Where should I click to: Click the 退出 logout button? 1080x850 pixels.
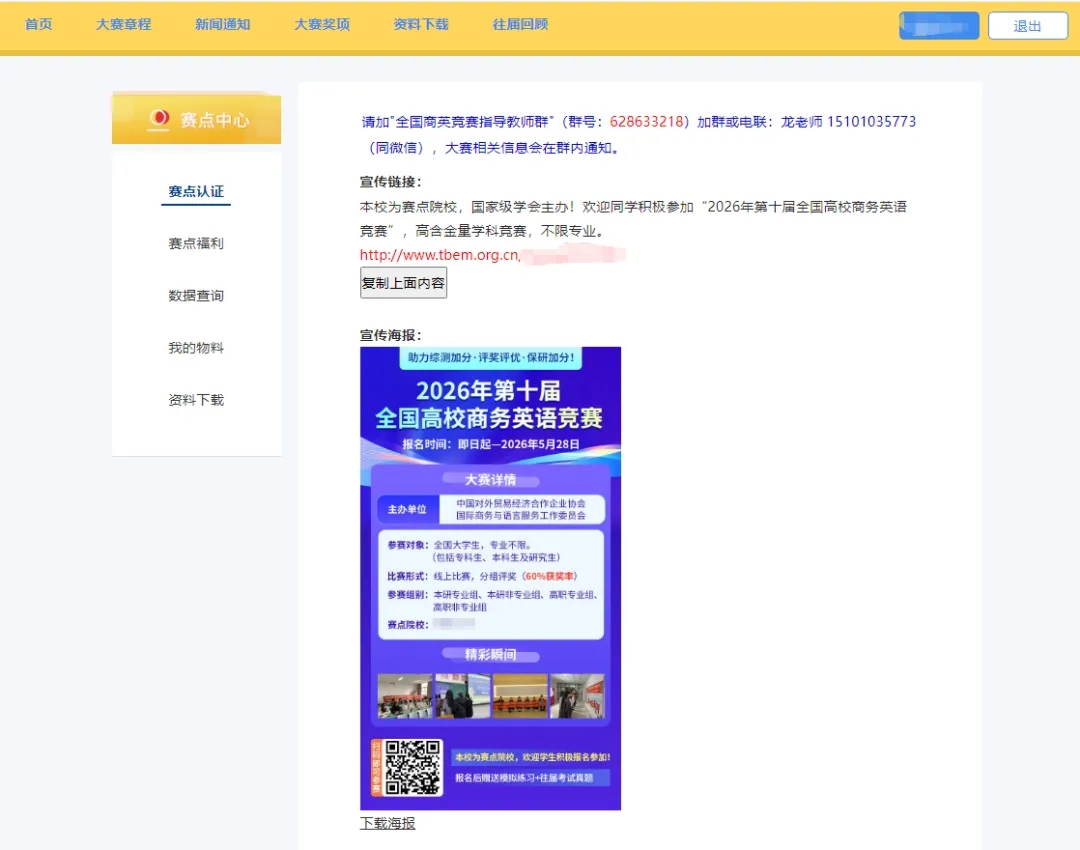click(x=1027, y=26)
